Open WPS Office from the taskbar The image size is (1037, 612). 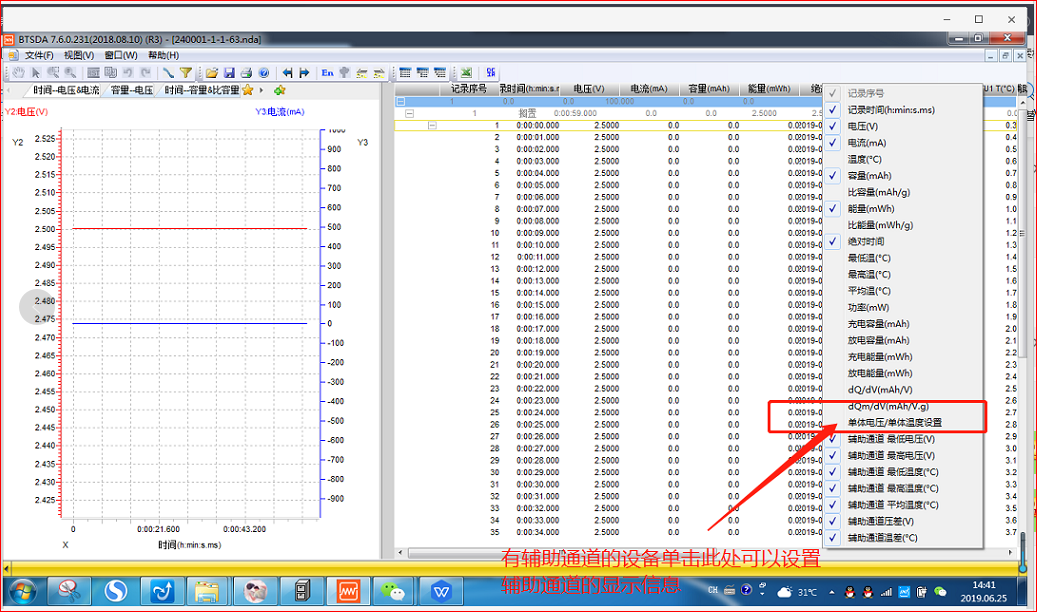tap(441, 591)
